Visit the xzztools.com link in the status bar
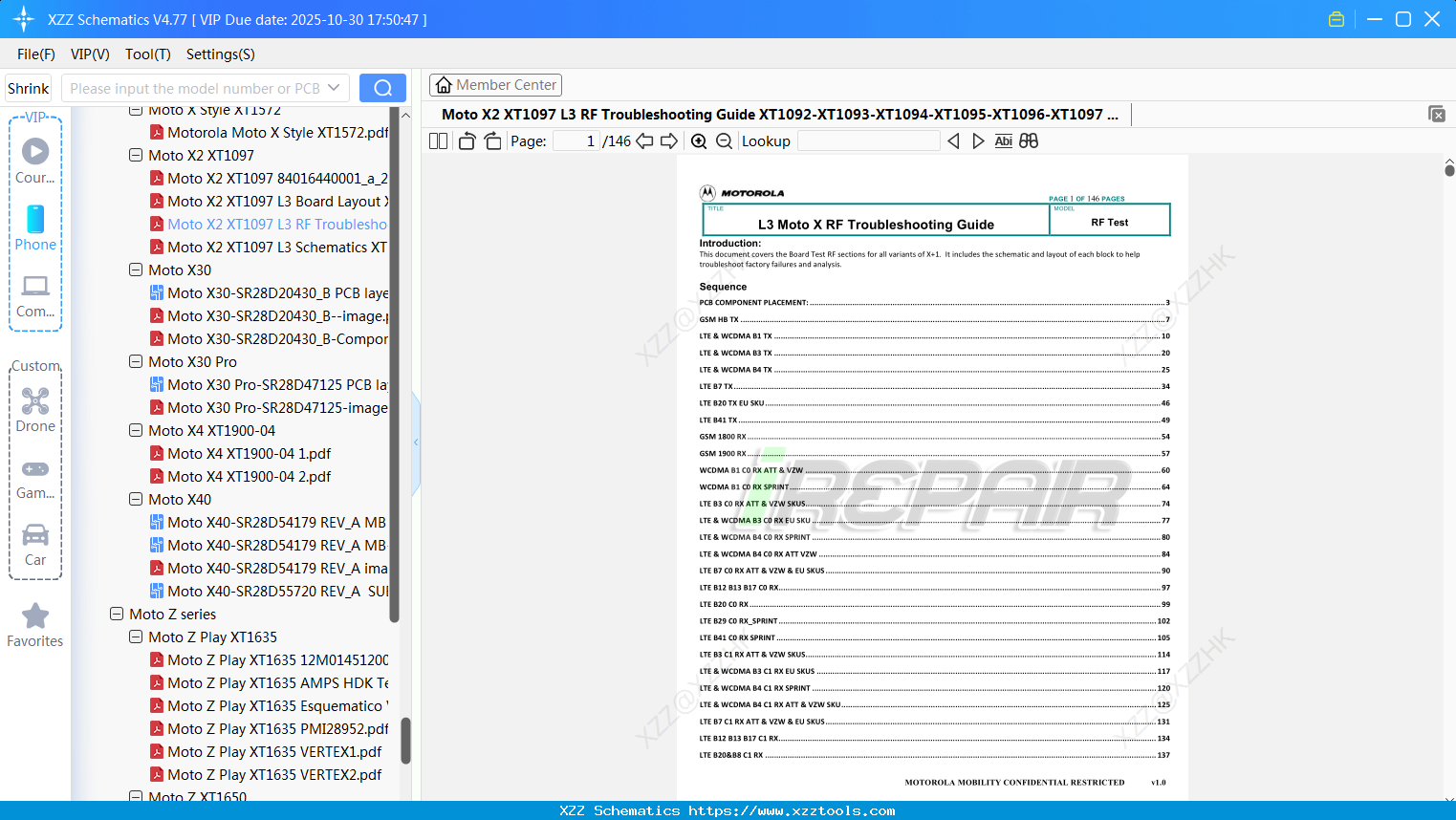This screenshot has width=1456, height=820. click(x=793, y=810)
